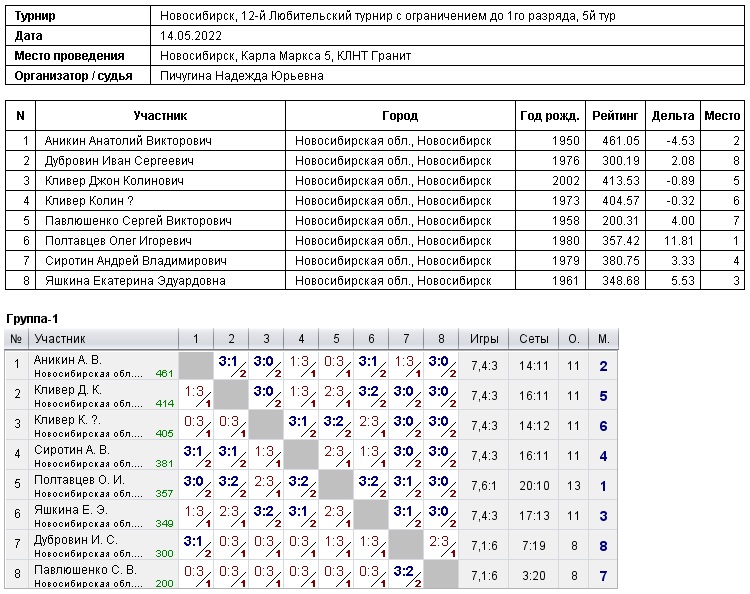Image resolution: width=750 pixels, height=594 pixels.
Task: Click the venue text 'Новосибирск, Карла Маркса 5, КЛНТ Гранит'
Action: pos(286,56)
